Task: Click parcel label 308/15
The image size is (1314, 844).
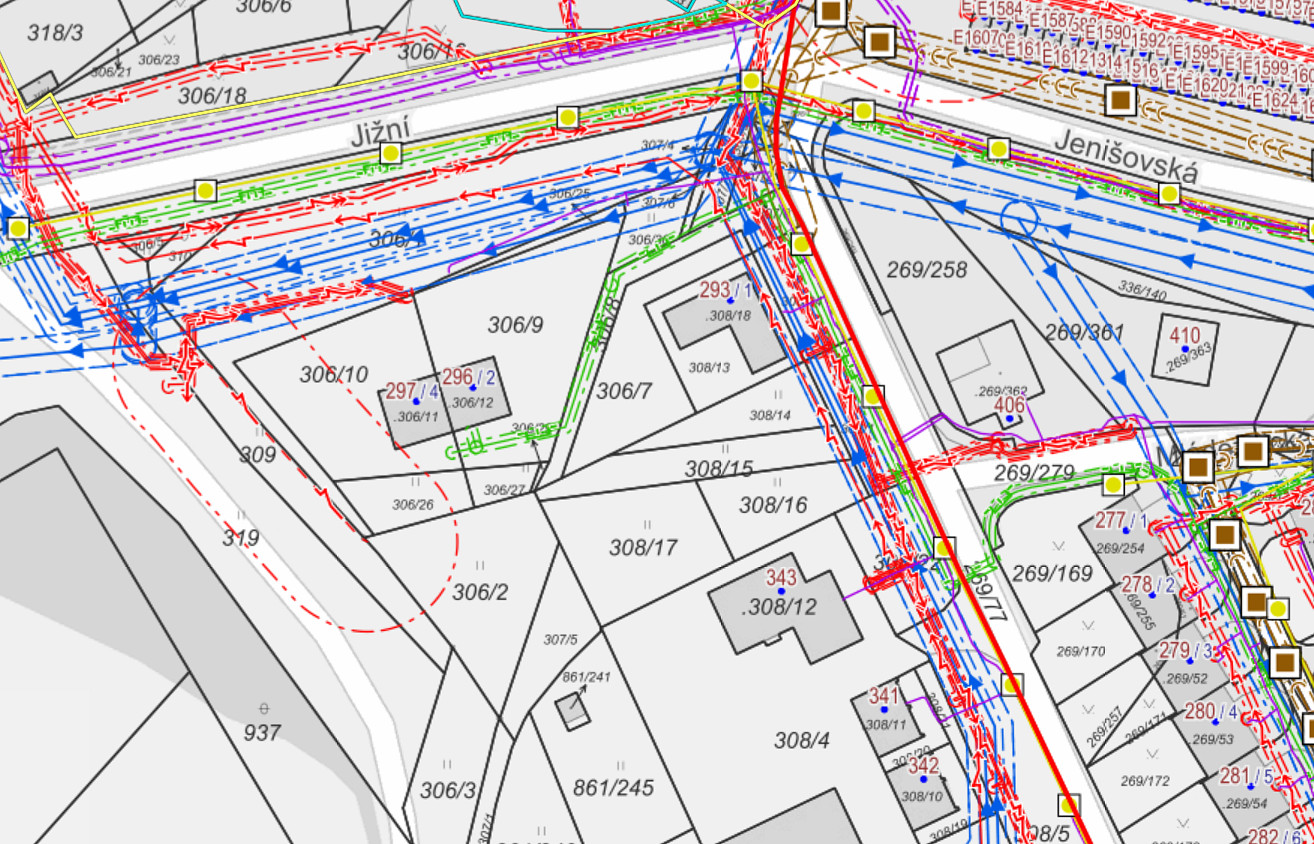Action: coord(719,468)
